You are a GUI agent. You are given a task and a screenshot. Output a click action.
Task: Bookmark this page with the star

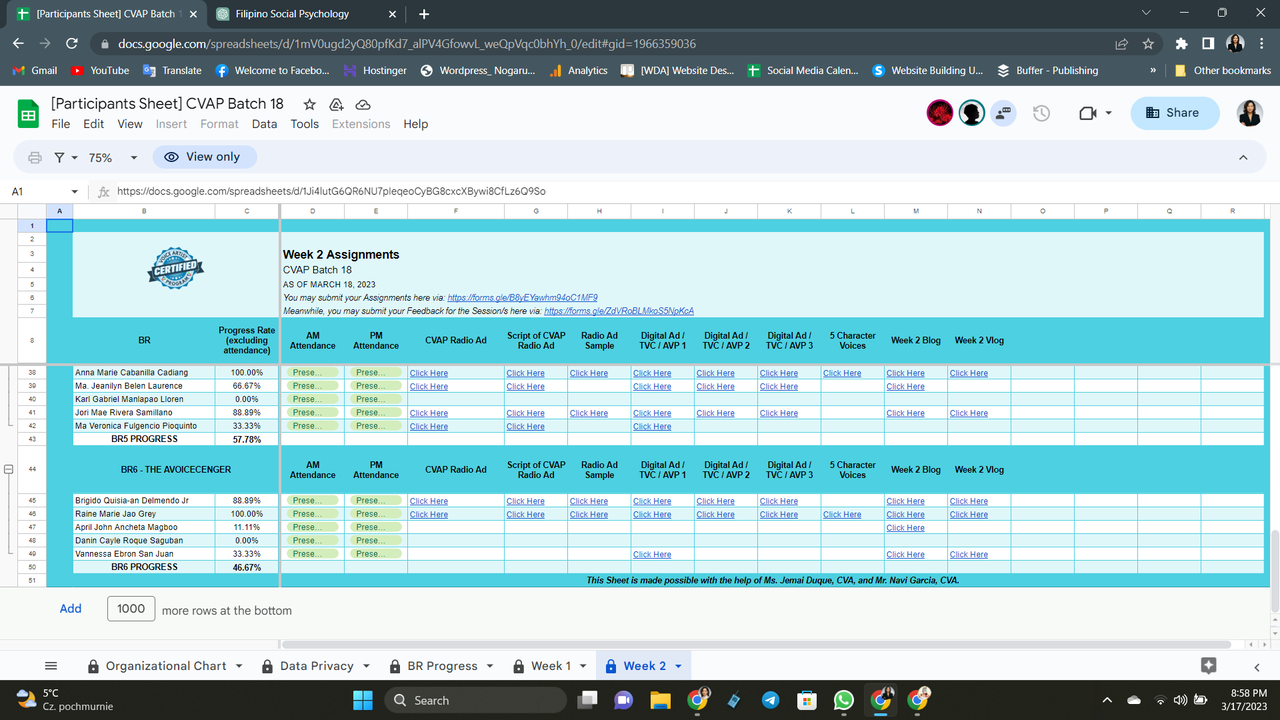1148,44
